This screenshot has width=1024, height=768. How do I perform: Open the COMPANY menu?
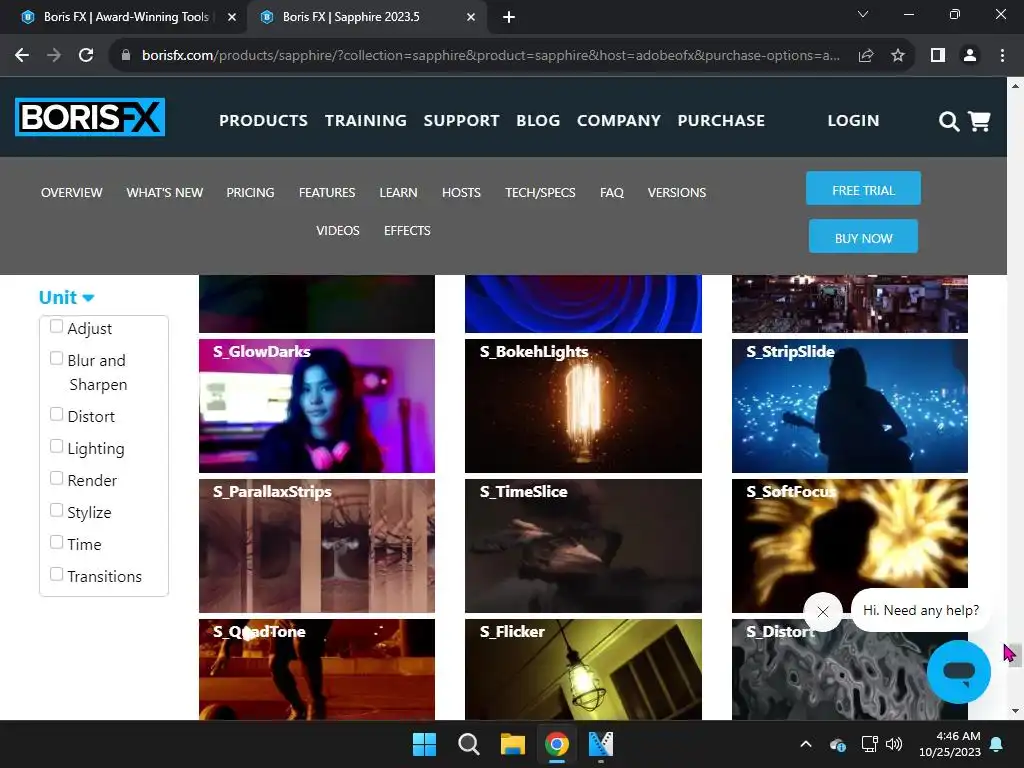(x=618, y=121)
